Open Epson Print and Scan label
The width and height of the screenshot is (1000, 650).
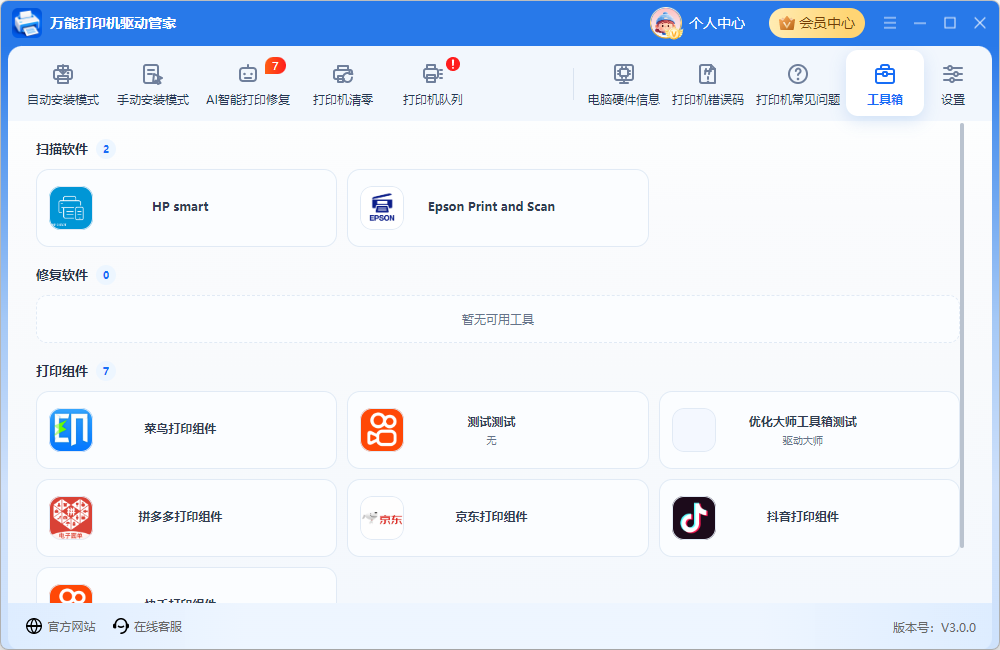click(491, 207)
